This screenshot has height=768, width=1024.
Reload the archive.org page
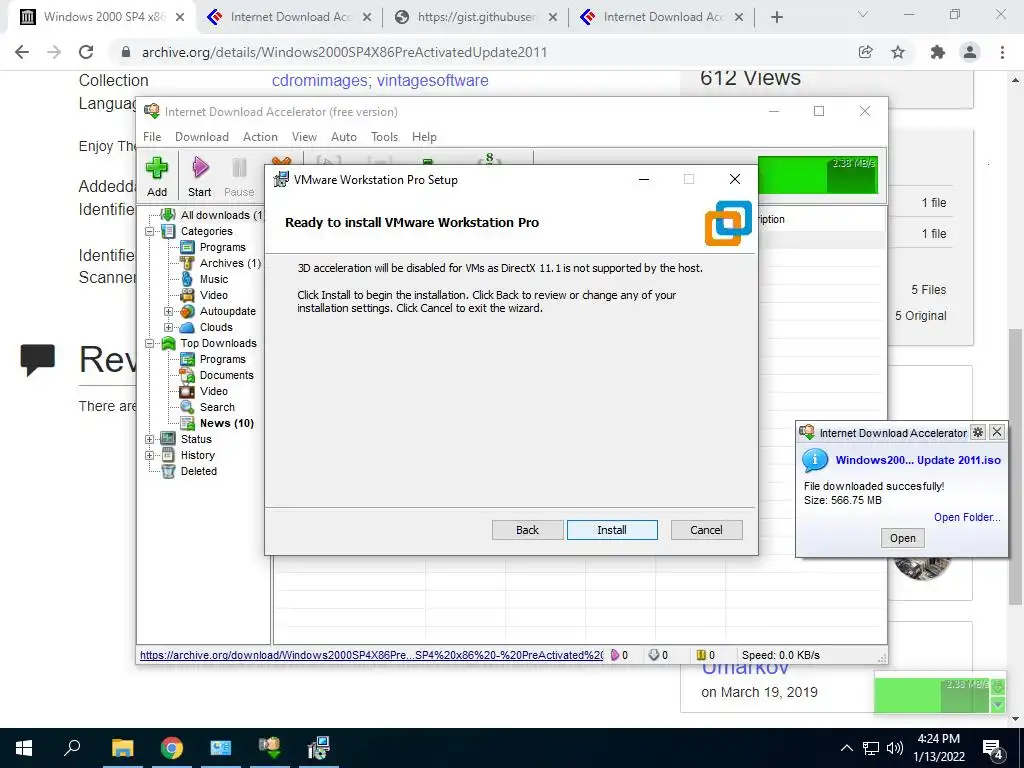(x=86, y=52)
